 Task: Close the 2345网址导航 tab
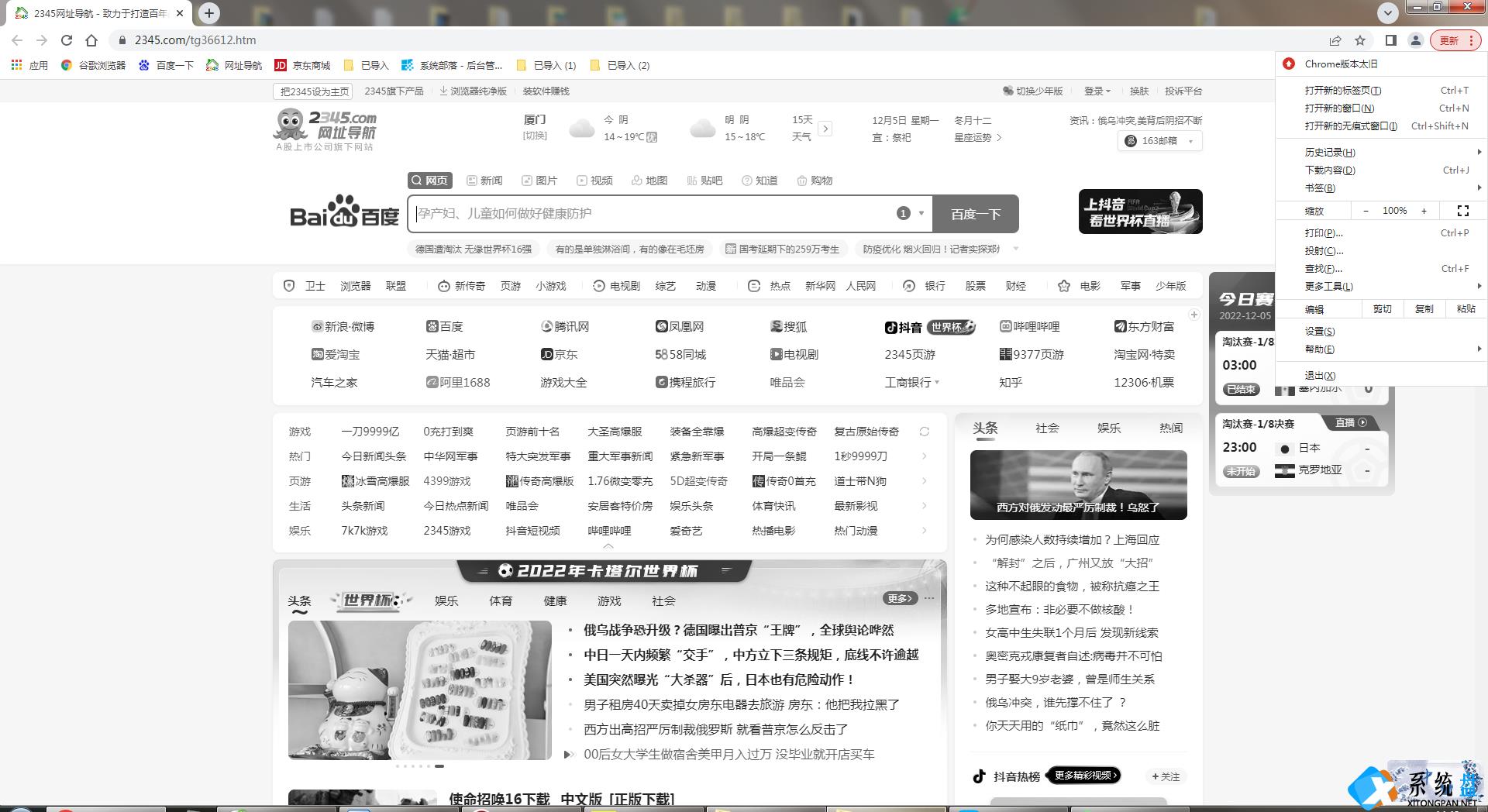[x=180, y=13]
